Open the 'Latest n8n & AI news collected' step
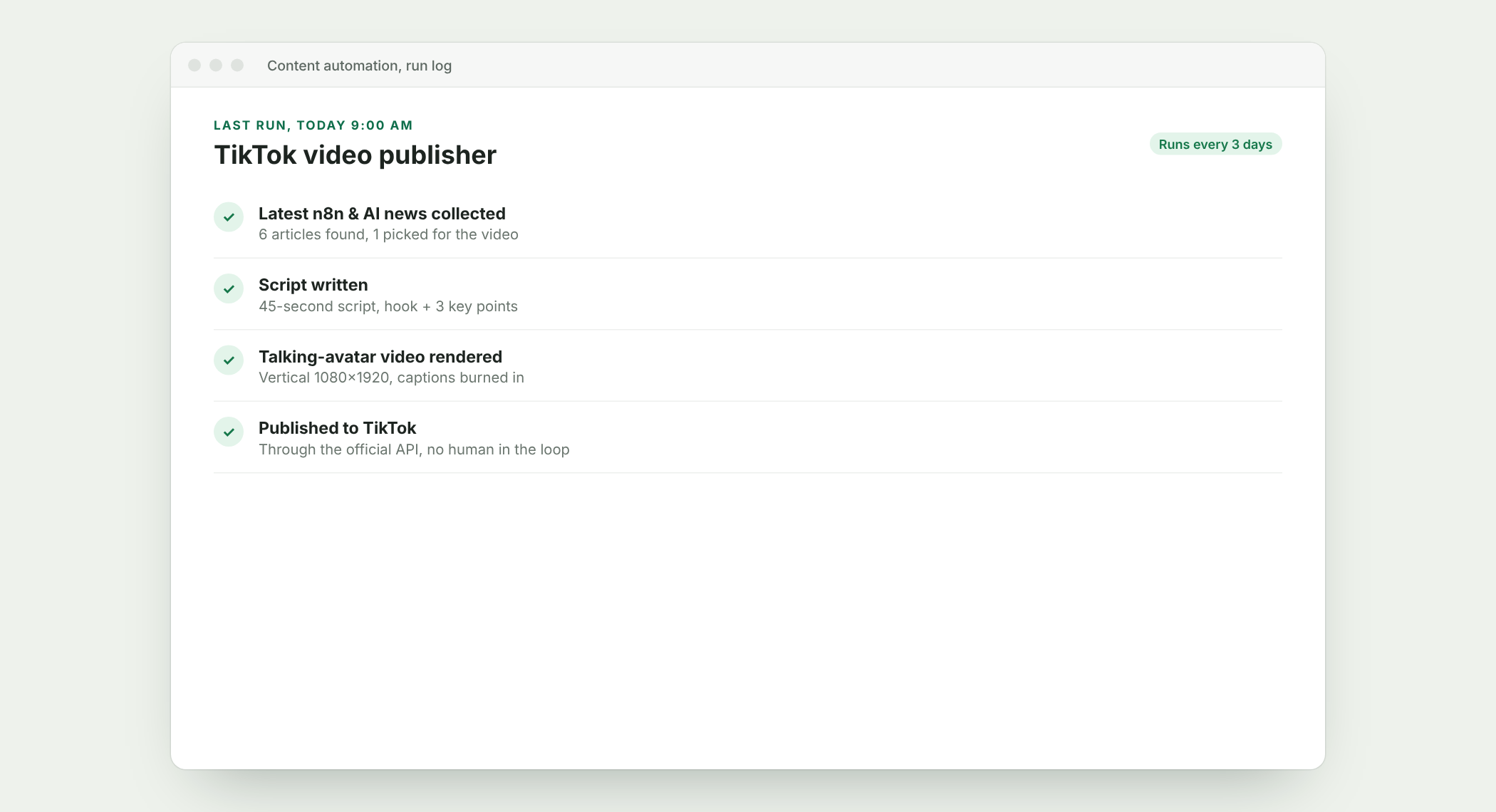 [x=382, y=214]
